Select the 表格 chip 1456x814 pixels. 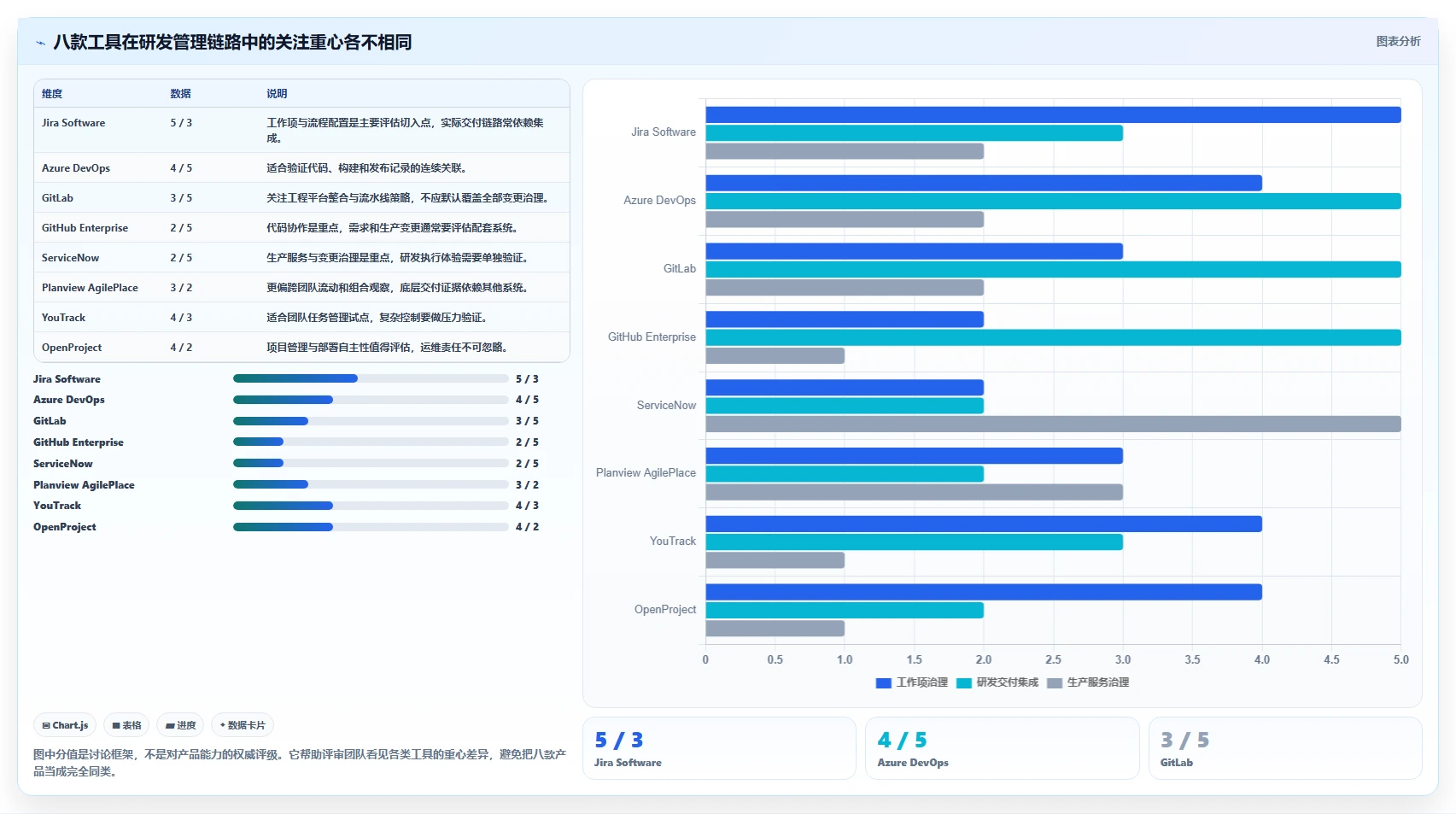(126, 725)
